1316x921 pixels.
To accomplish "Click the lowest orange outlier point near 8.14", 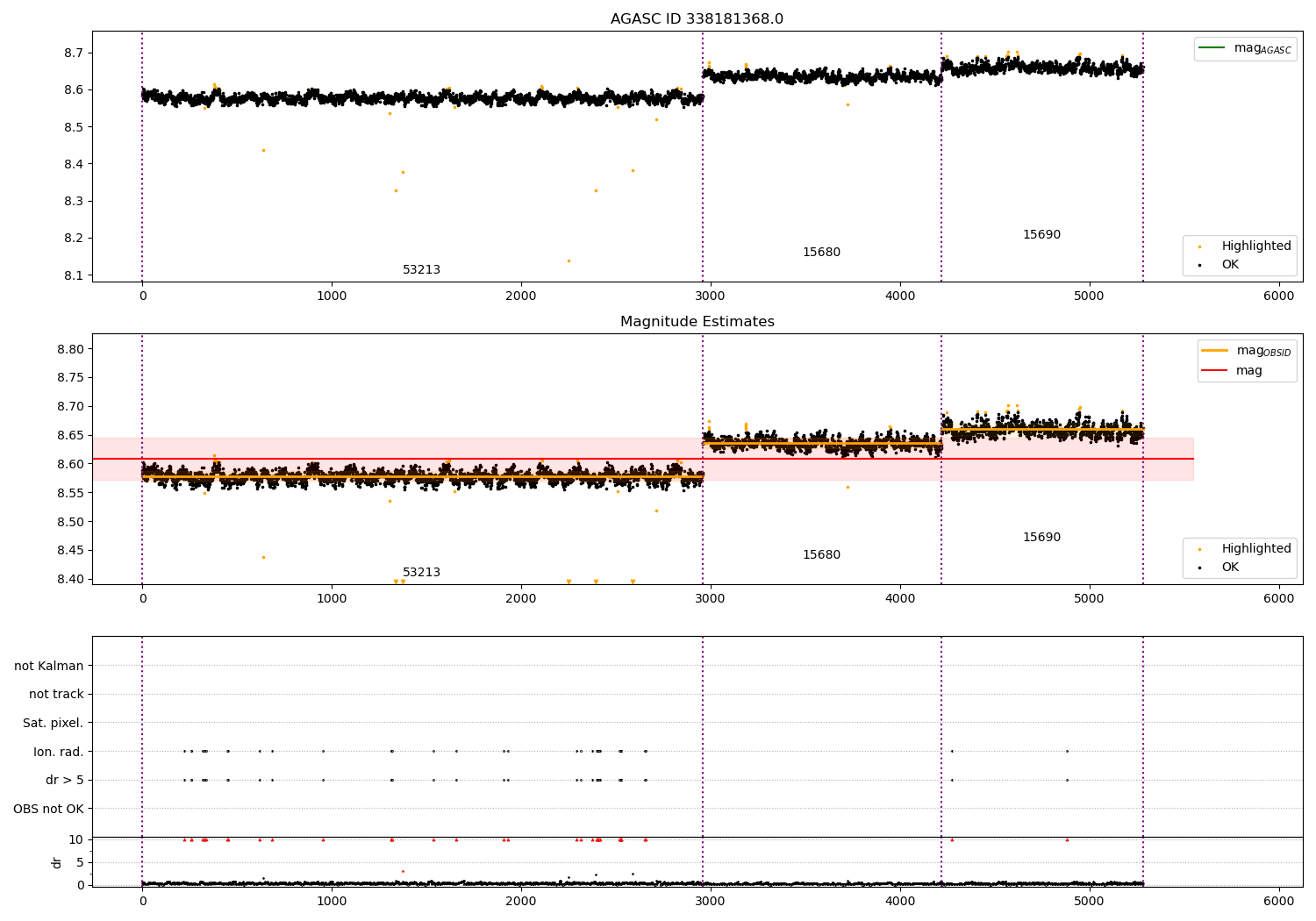I will tap(569, 261).
